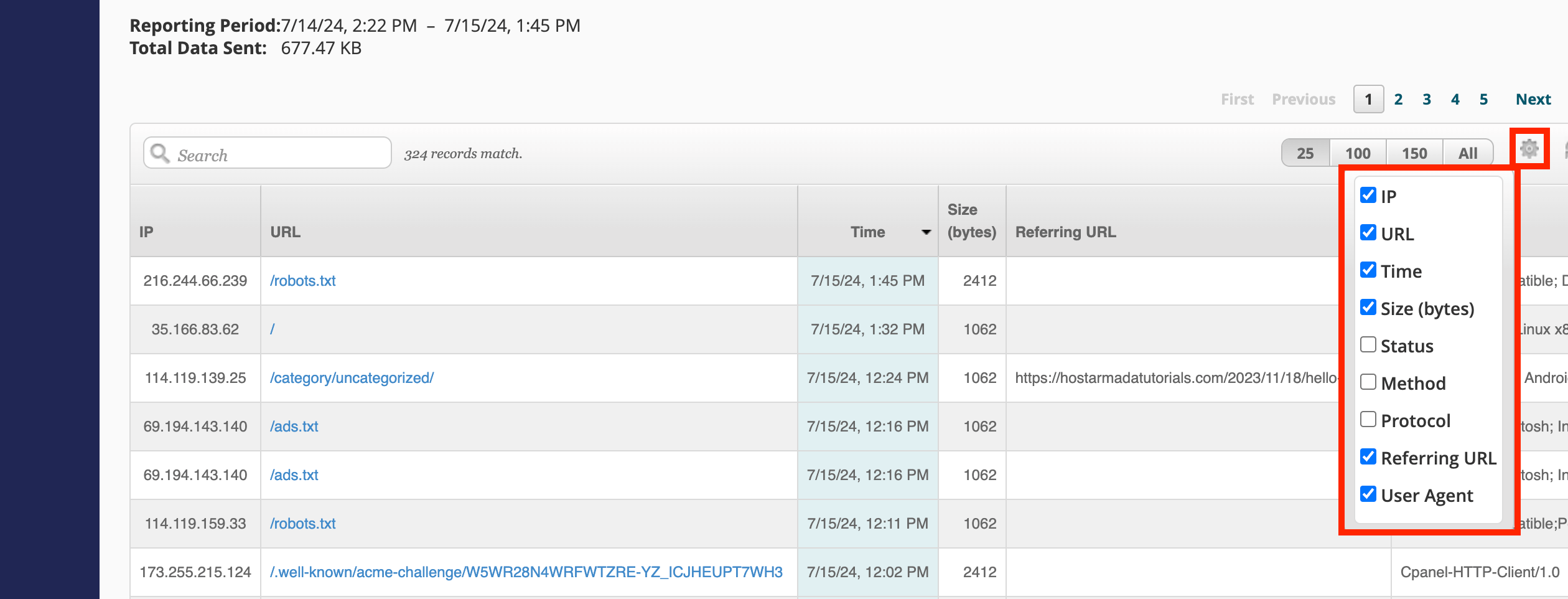
Task: Click the current page 1 button
Action: pyautogui.click(x=1368, y=99)
